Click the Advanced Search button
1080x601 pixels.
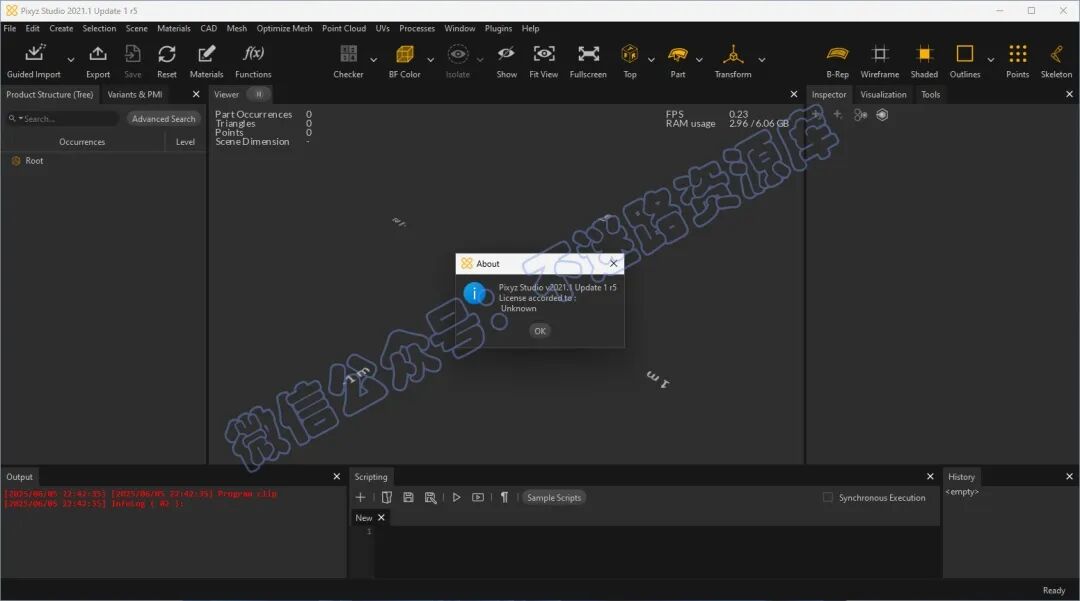click(x=163, y=118)
